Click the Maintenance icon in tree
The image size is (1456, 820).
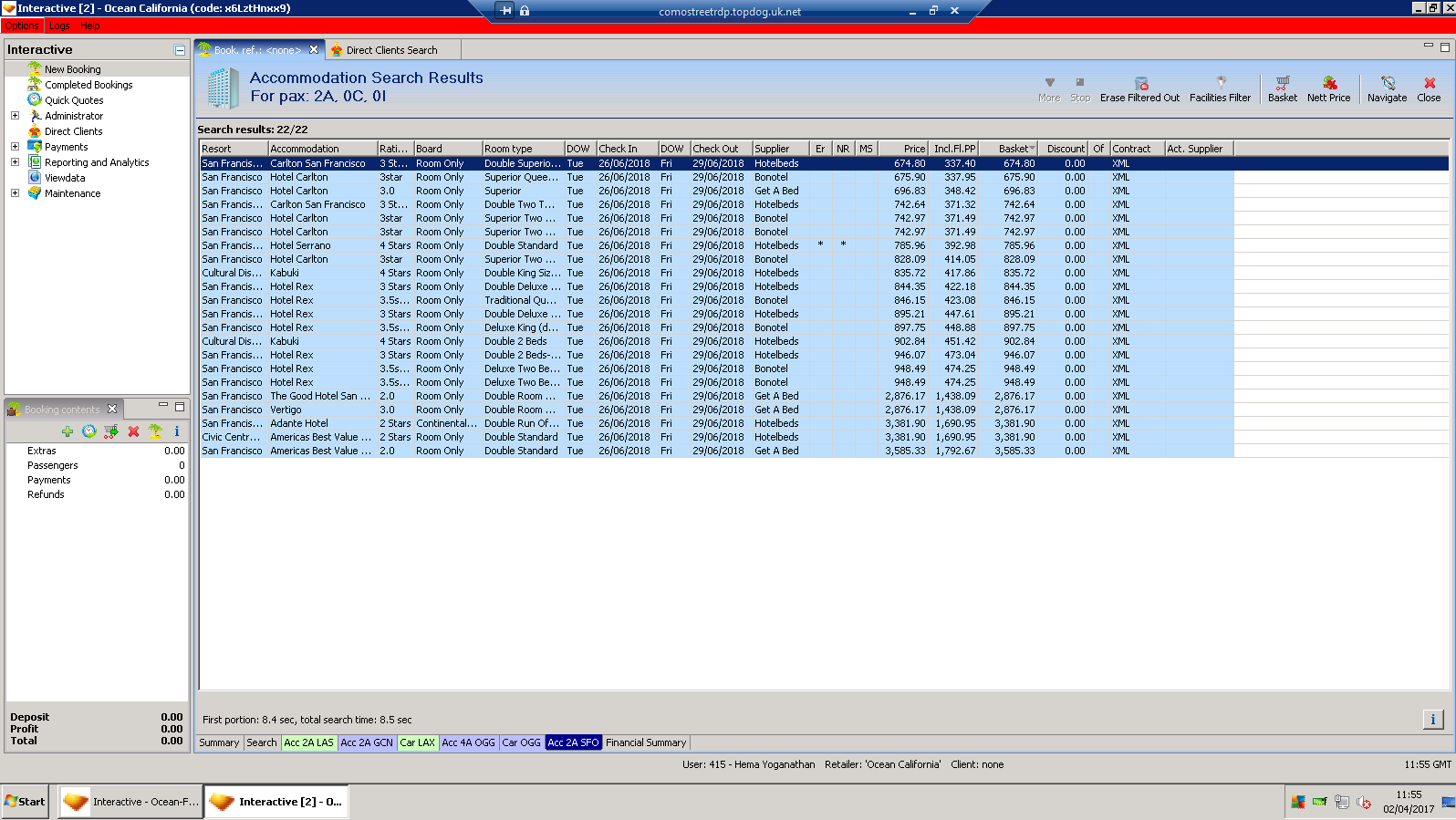click(35, 192)
